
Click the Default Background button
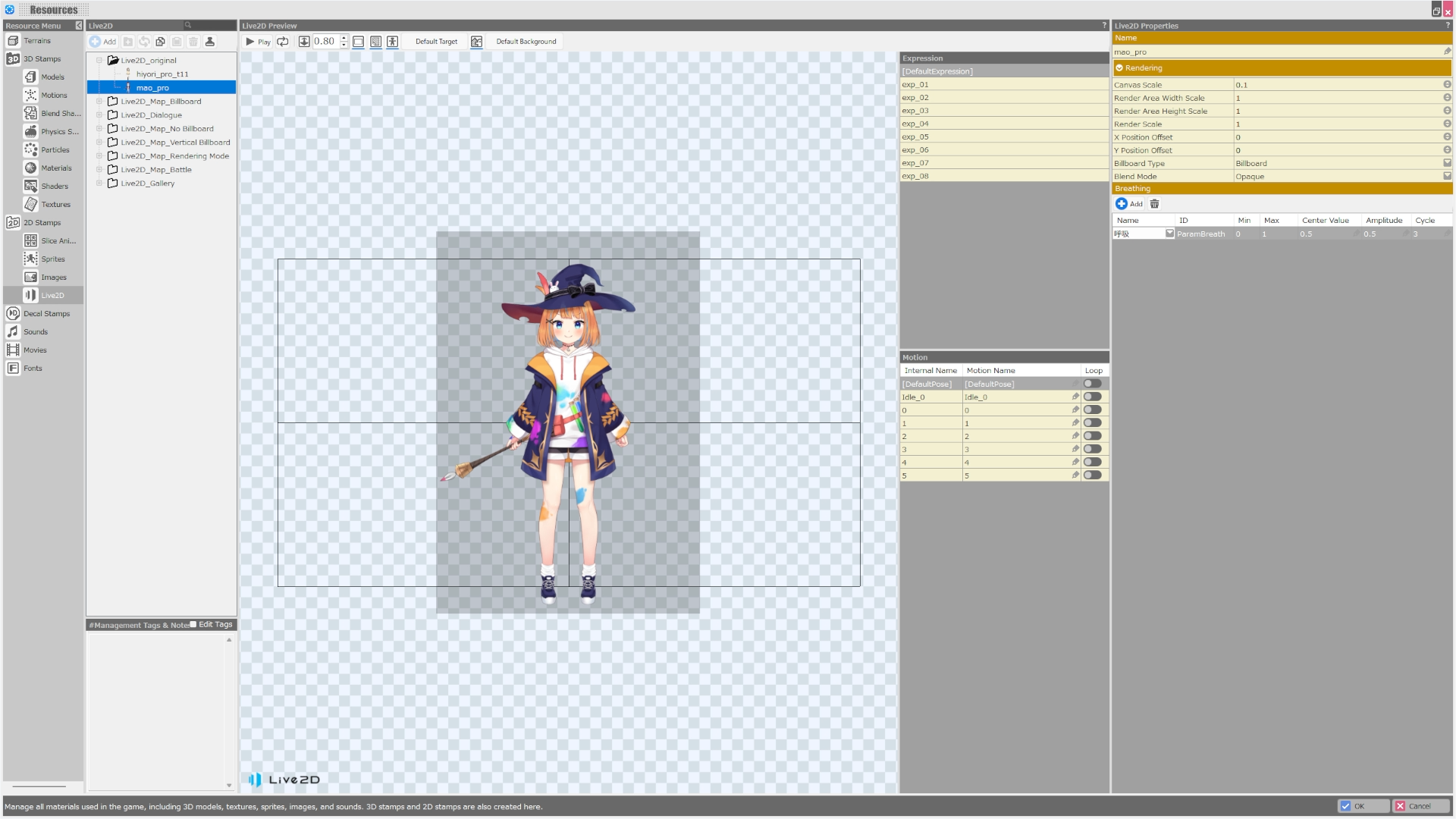click(526, 42)
